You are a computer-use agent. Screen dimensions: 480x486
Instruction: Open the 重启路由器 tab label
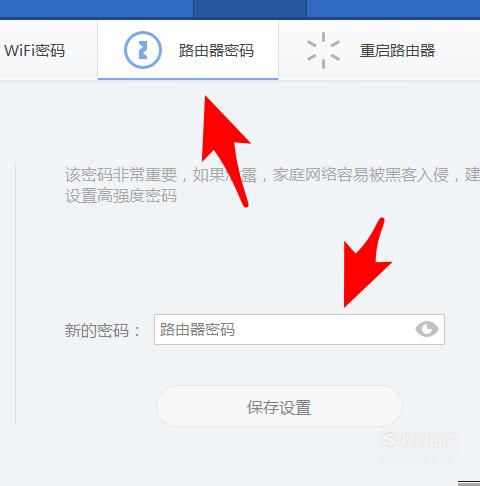click(x=397, y=51)
